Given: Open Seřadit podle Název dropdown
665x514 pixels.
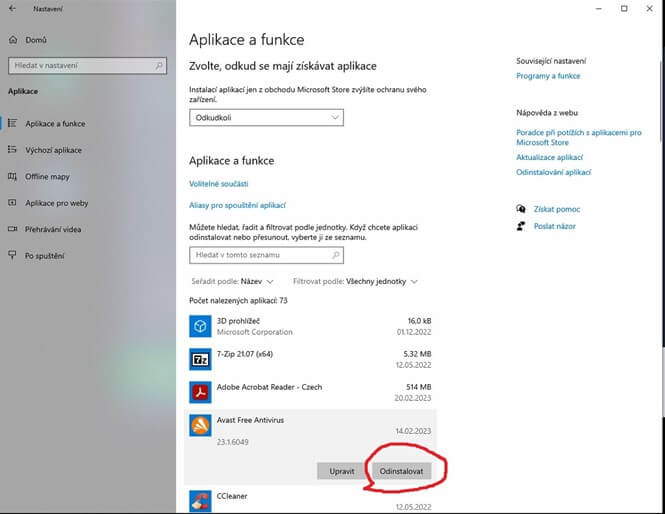Looking at the screenshot, I should [232, 281].
